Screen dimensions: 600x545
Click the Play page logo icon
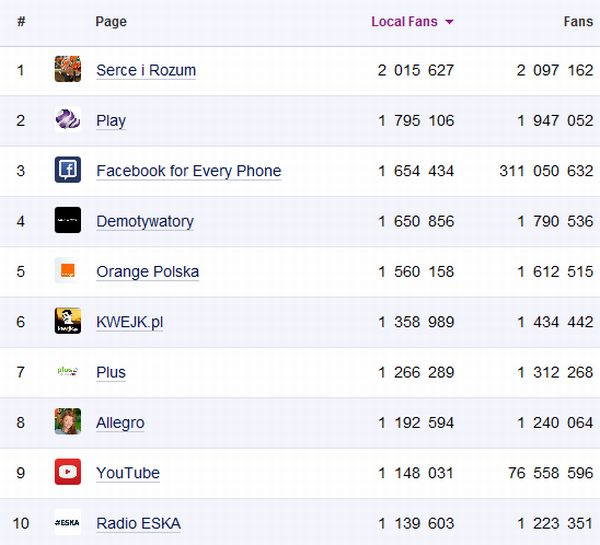pyautogui.click(x=68, y=120)
